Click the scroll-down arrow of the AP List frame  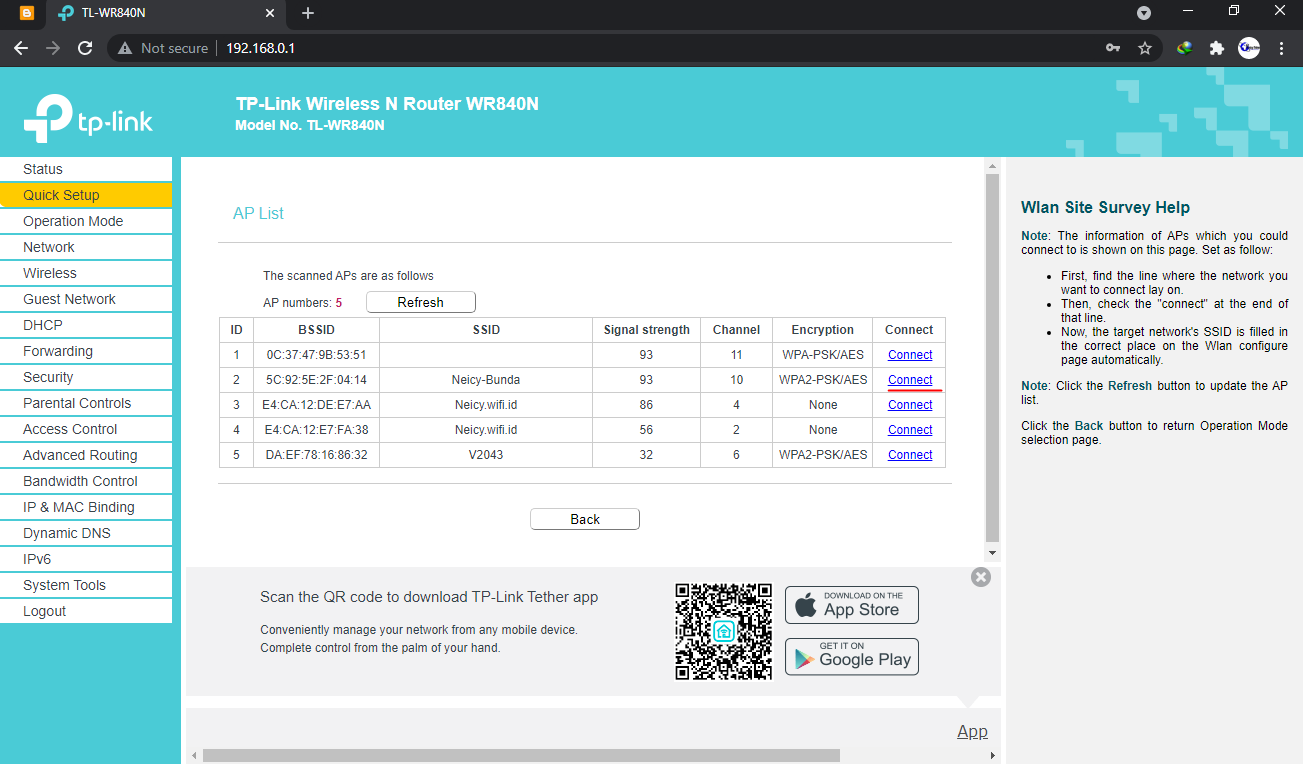click(x=992, y=553)
